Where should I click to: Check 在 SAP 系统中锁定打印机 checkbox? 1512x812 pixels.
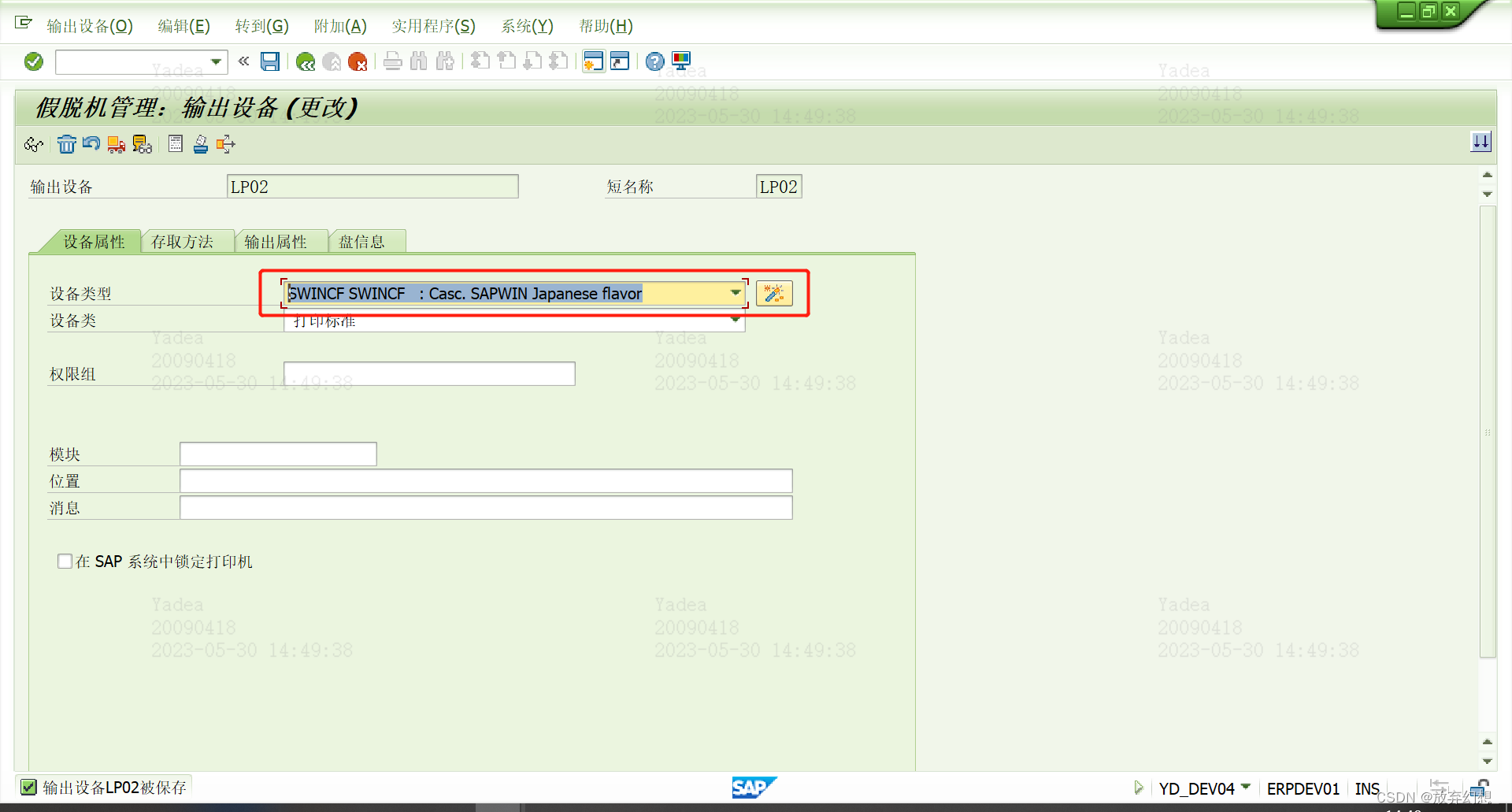tap(65, 561)
